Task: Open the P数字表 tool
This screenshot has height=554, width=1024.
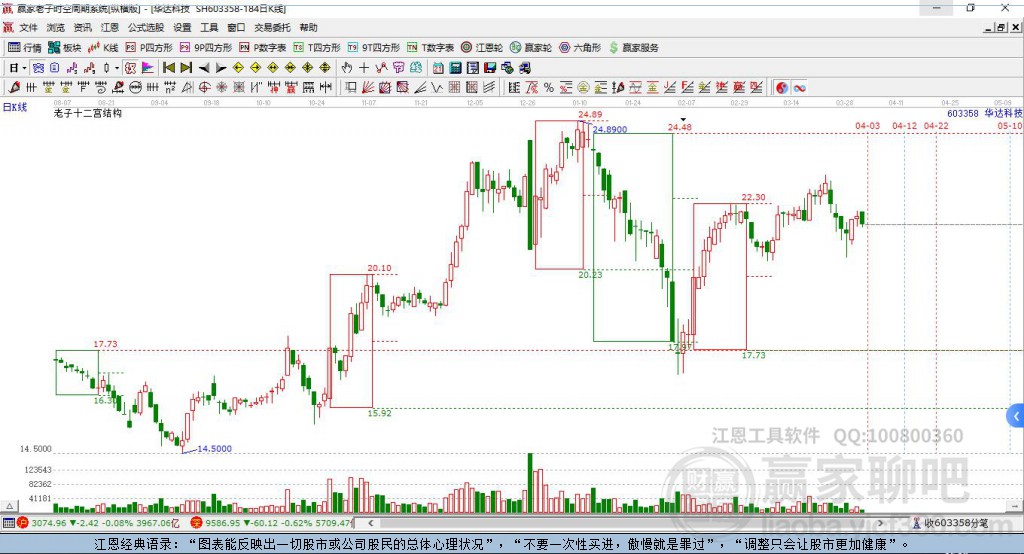Action: point(263,48)
